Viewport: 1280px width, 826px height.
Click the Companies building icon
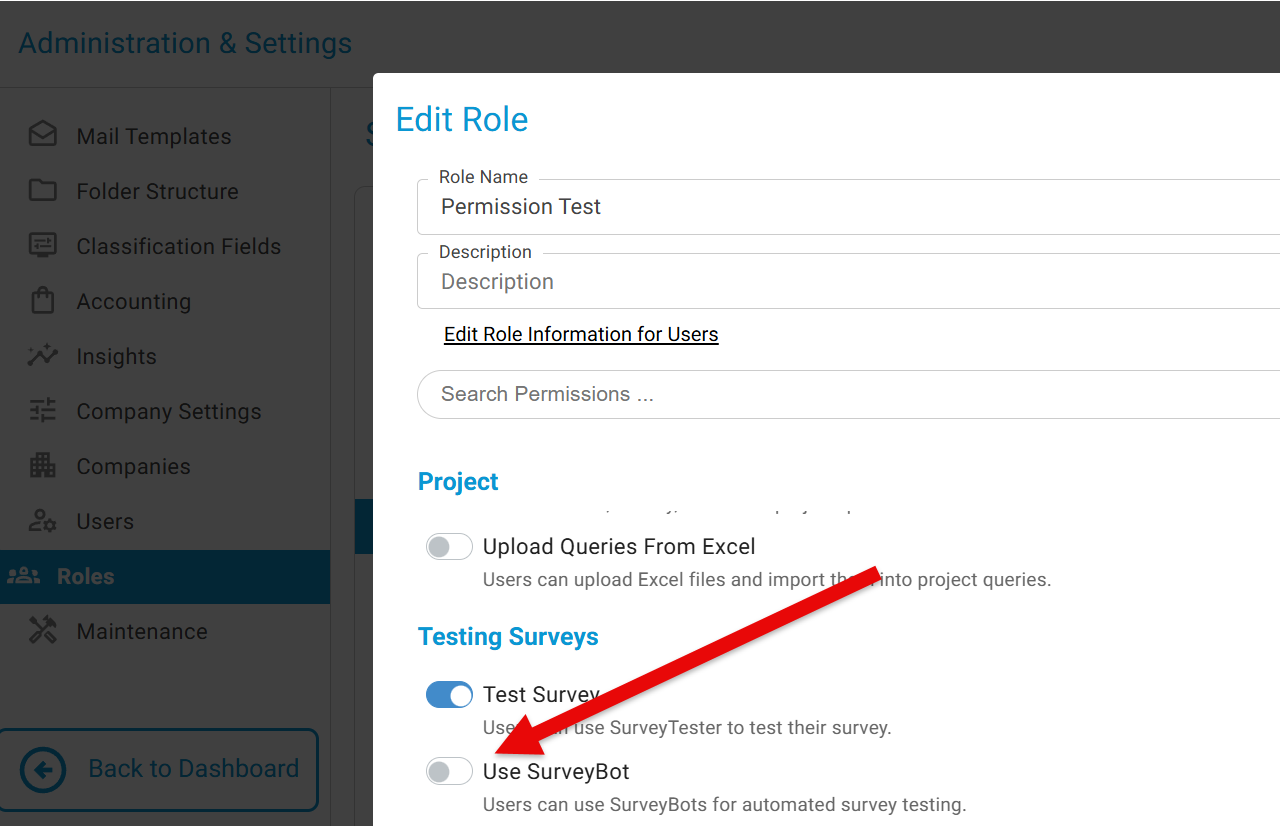42,465
